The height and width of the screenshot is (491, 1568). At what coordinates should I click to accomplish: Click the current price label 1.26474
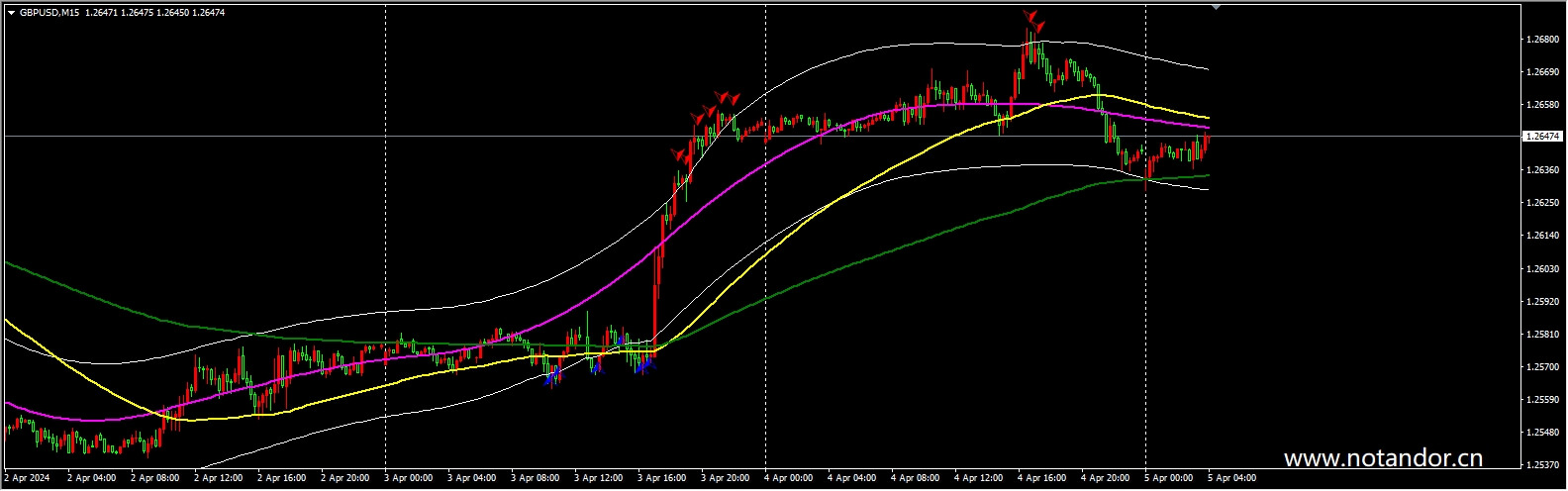pos(1543,137)
